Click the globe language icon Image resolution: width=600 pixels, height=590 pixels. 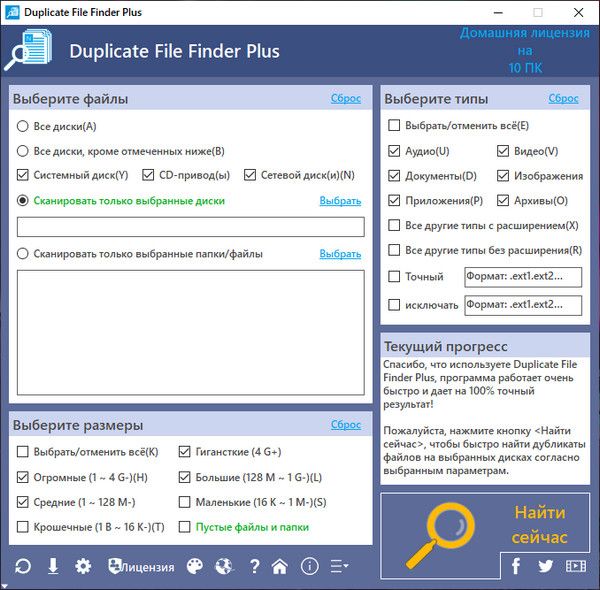click(224, 567)
